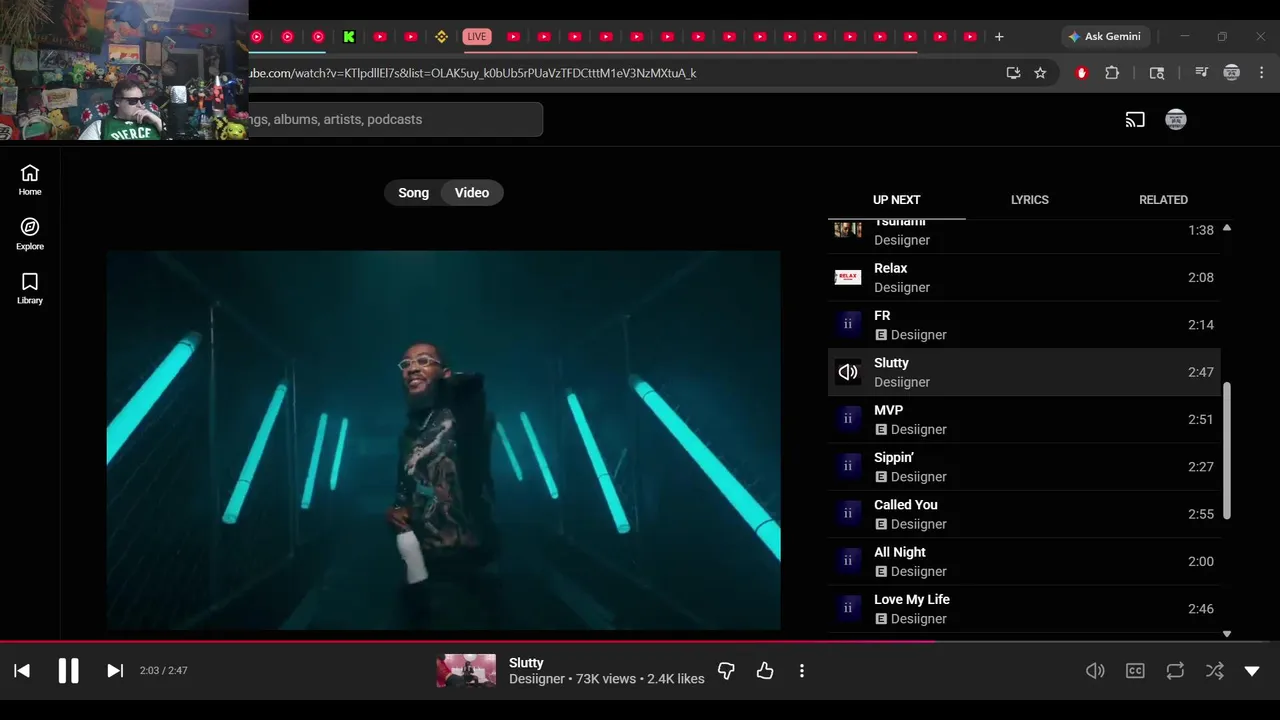Dislike the song Slutty

[726, 671]
